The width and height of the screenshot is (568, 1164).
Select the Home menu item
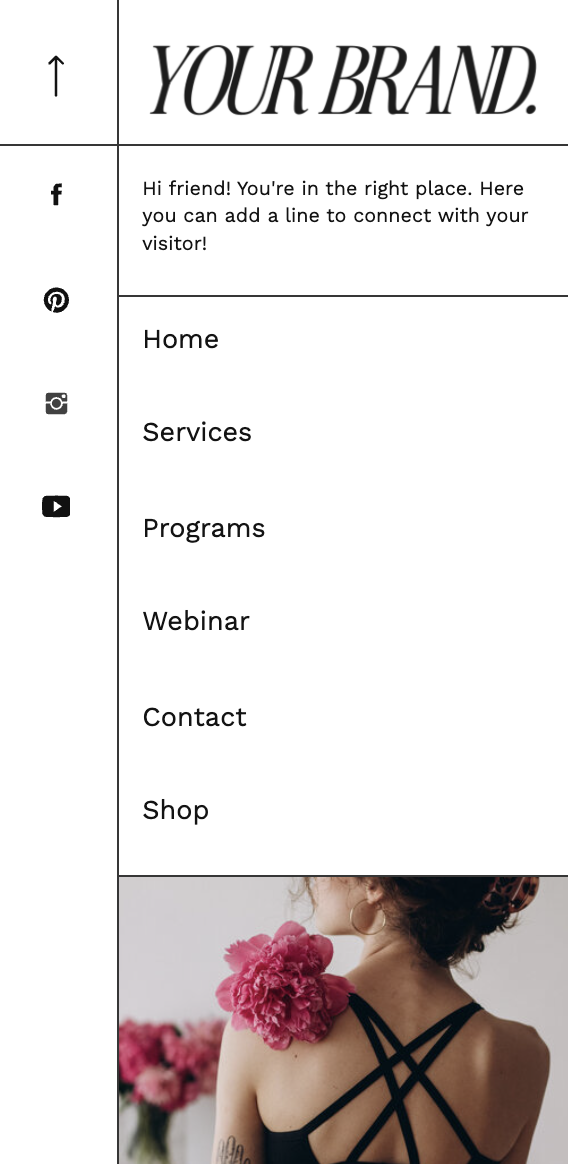(180, 339)
